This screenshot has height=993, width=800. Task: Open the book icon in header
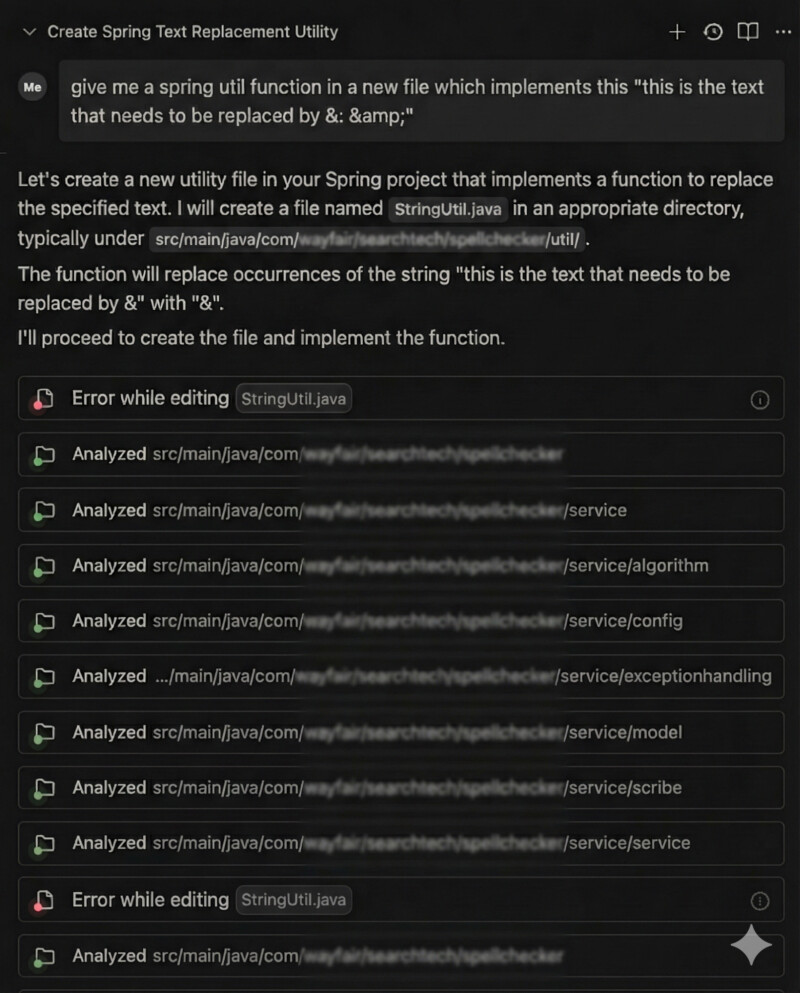748,32
